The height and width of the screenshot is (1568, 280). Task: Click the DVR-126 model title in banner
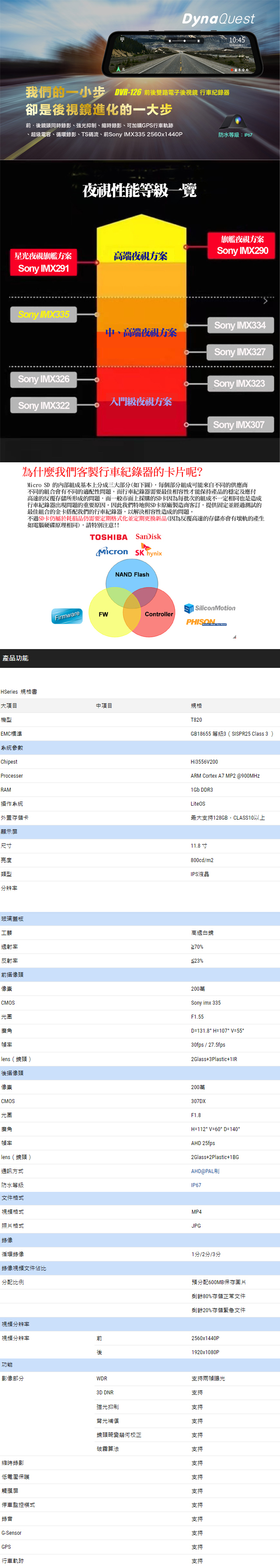[128, 93]
